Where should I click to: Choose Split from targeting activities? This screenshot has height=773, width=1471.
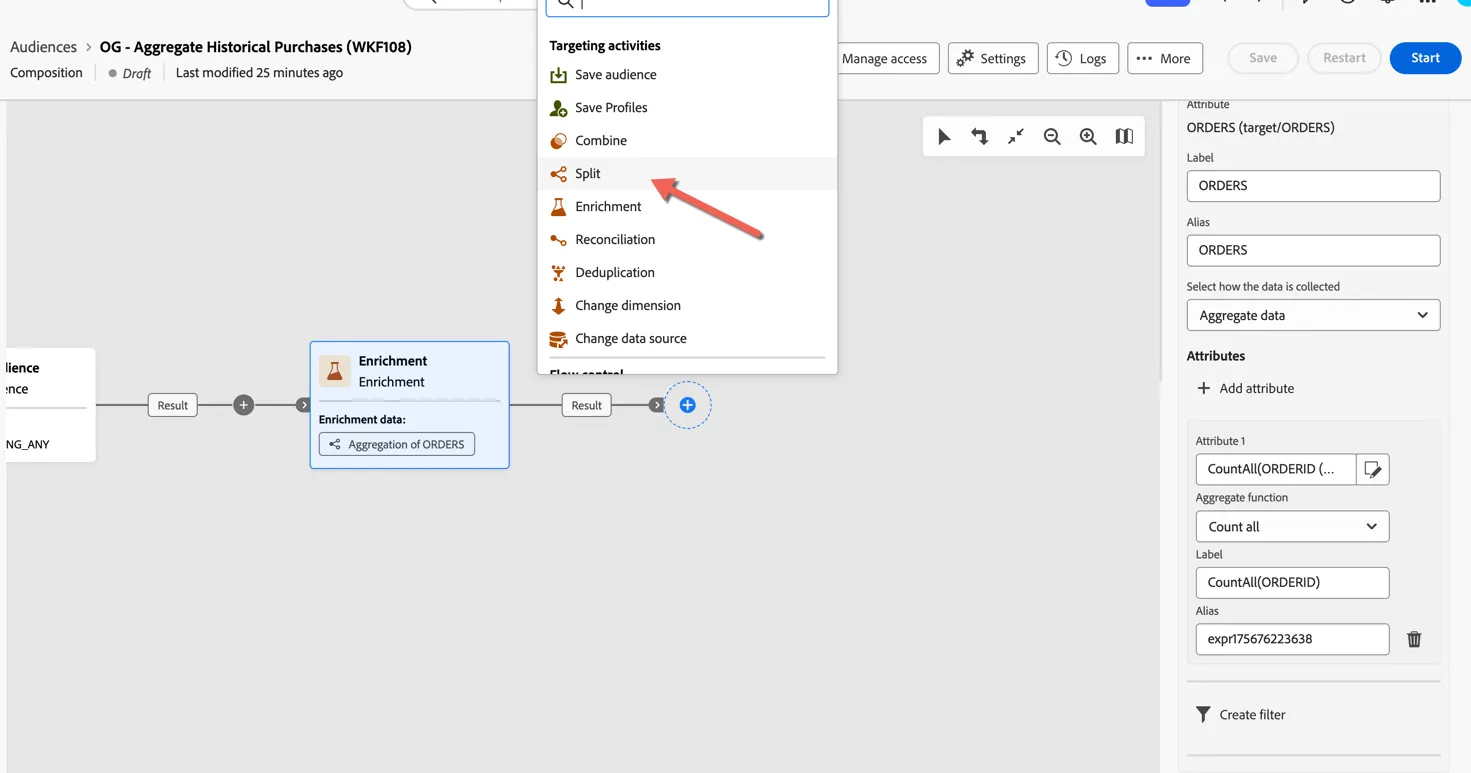[x=687, y=174]
